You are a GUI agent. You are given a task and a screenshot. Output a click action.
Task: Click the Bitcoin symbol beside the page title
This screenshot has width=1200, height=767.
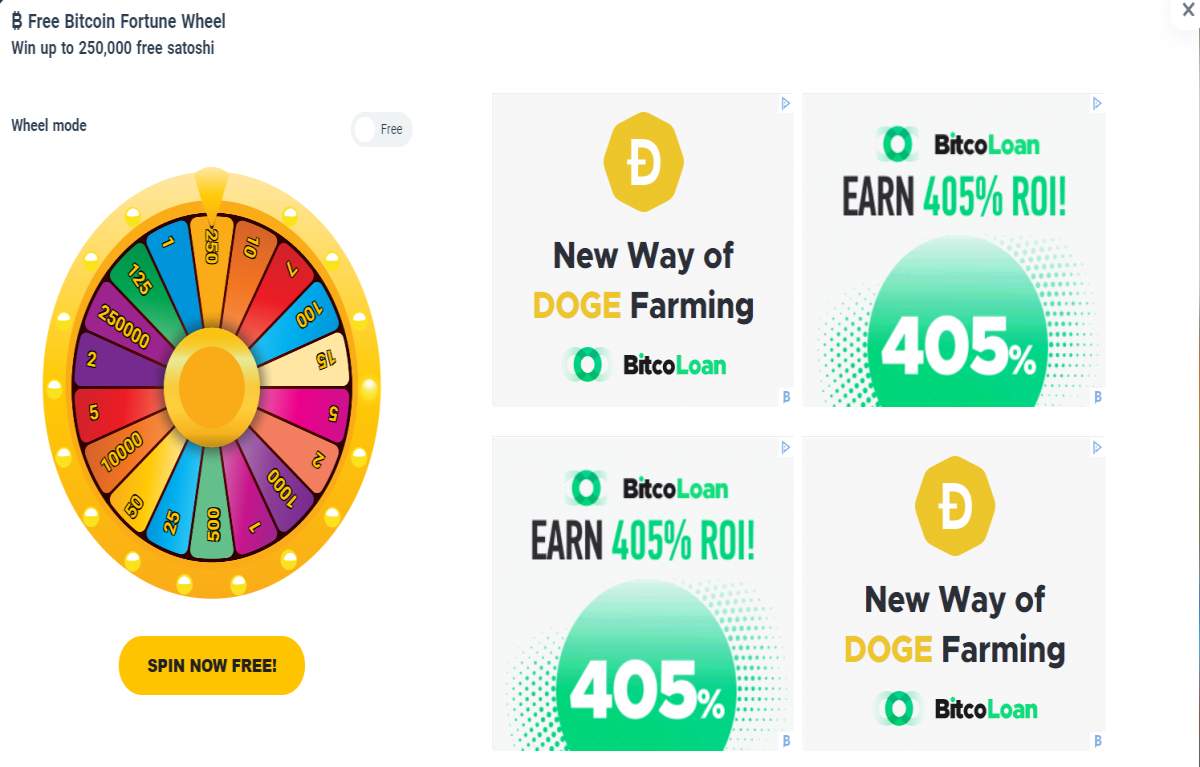[x=17, y=21]
